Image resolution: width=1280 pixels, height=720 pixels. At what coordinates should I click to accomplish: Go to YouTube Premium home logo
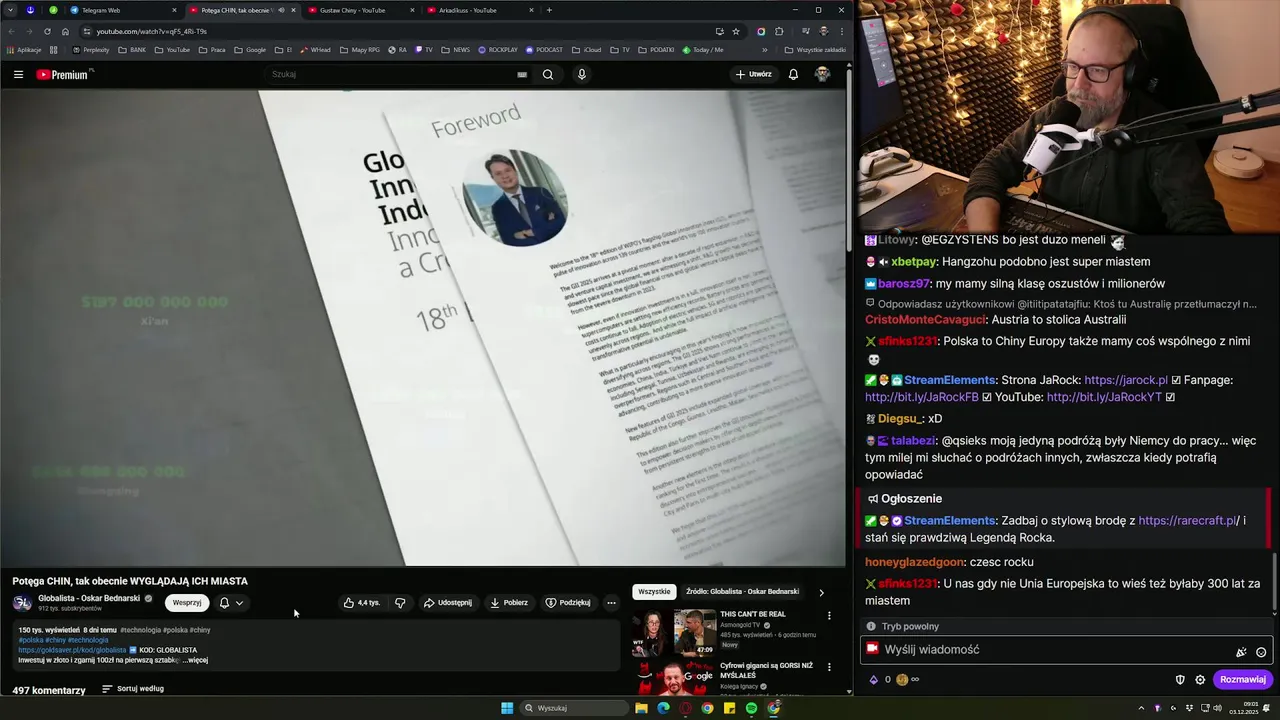click(64, 74)
